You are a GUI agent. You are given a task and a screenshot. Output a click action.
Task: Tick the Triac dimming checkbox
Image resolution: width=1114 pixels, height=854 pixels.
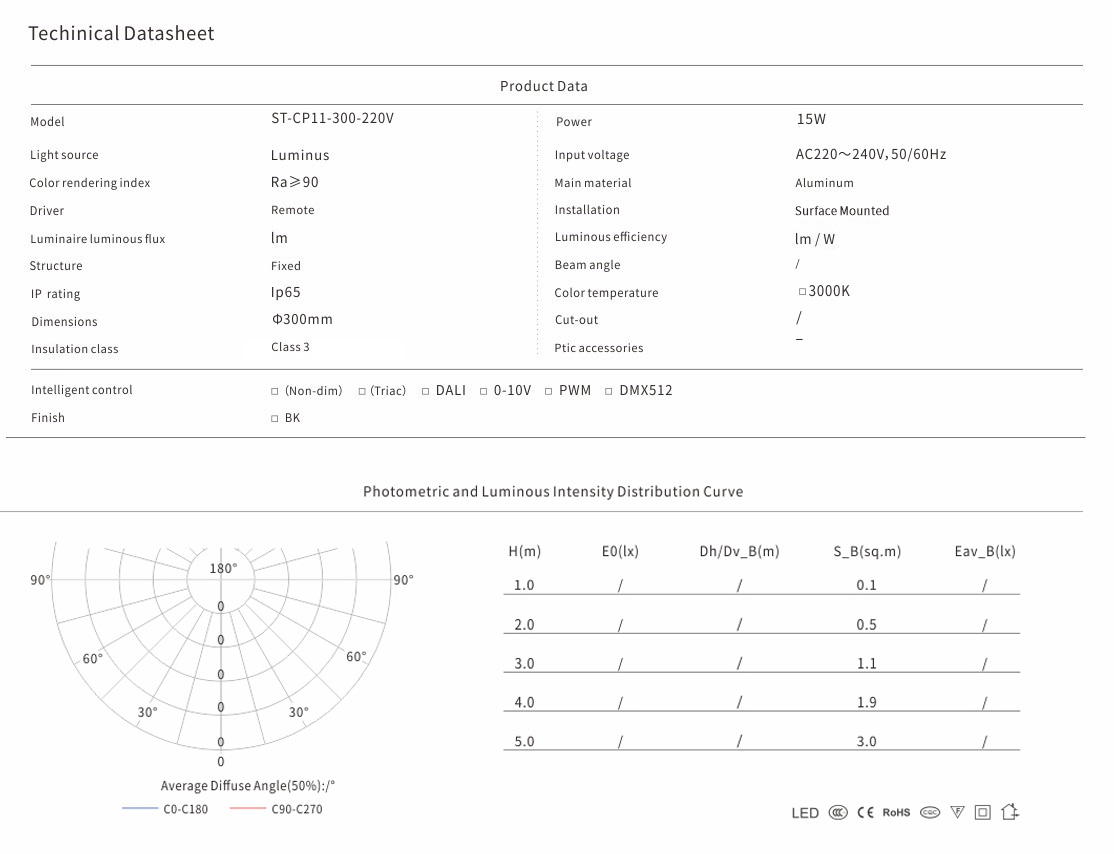362,392
